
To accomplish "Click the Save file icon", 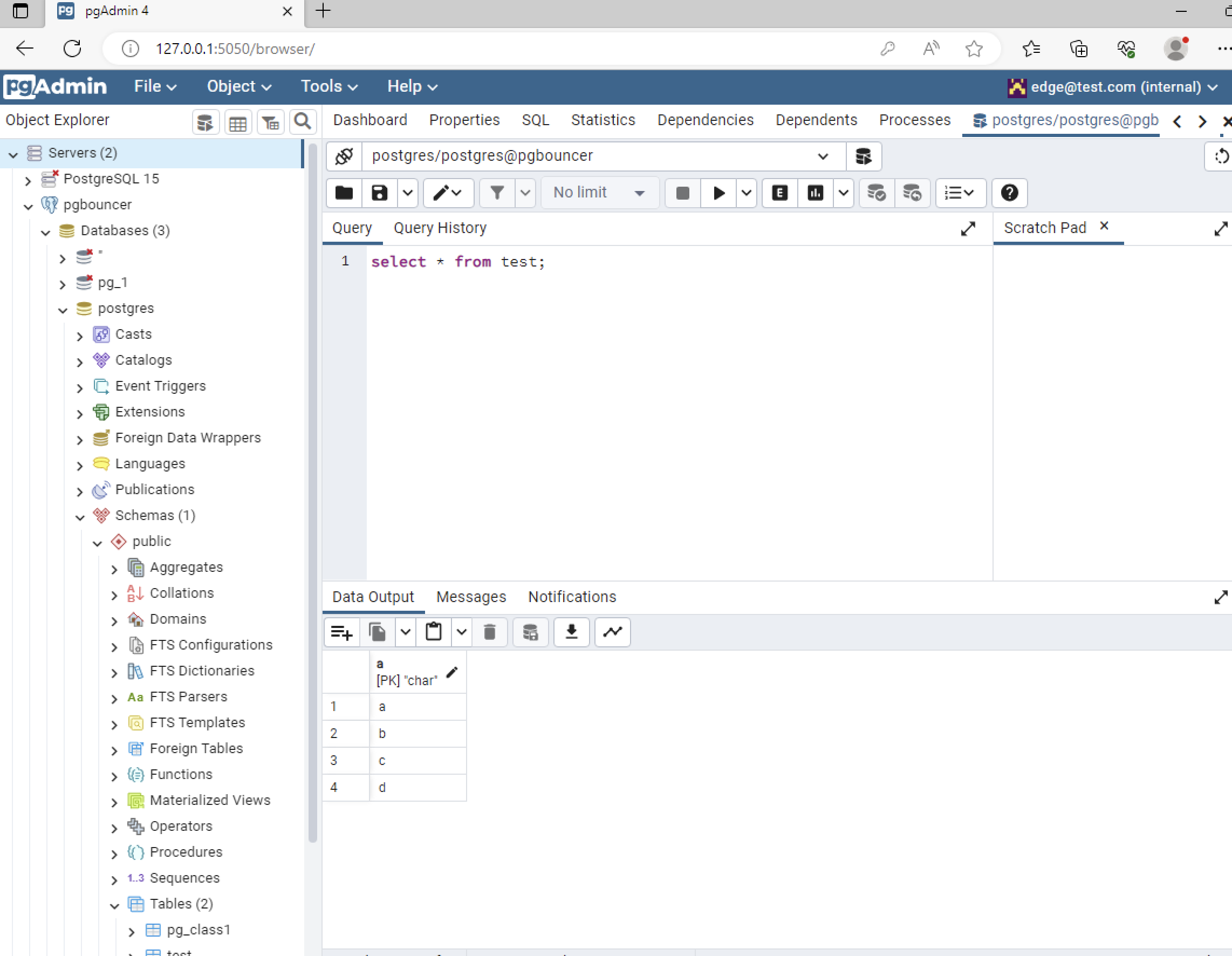I will [x=379, y=193].
